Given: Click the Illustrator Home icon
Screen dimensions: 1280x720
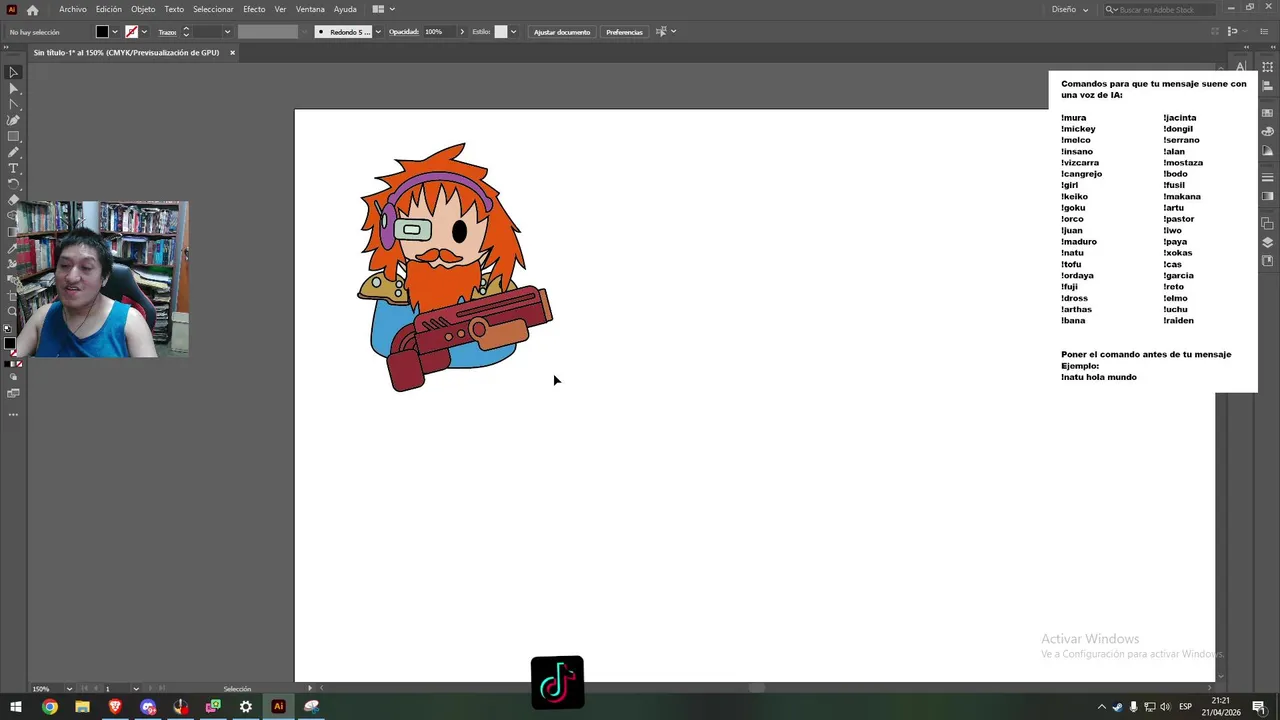Looking at the screenshot, I should click(32, 10).
